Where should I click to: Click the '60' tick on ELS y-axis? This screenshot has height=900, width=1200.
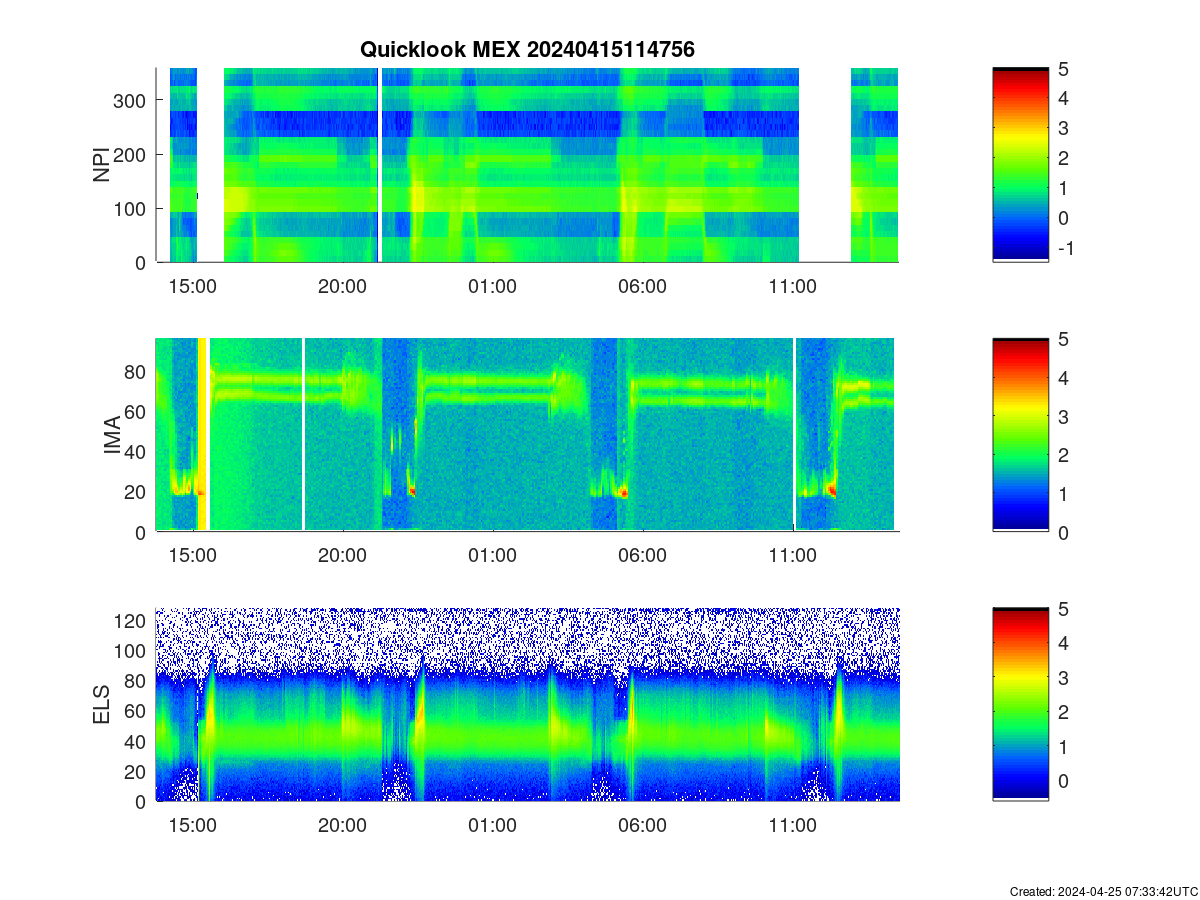tap(137, 711)
